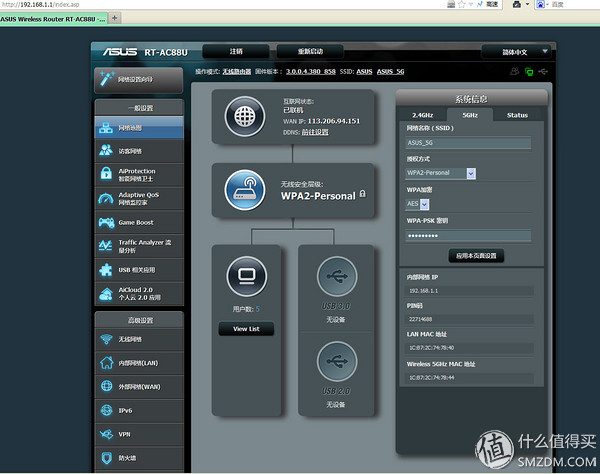Screen dimensions: 600x474
Task: Click the USB 2.0 port icon
Action: tap(337, 362)
